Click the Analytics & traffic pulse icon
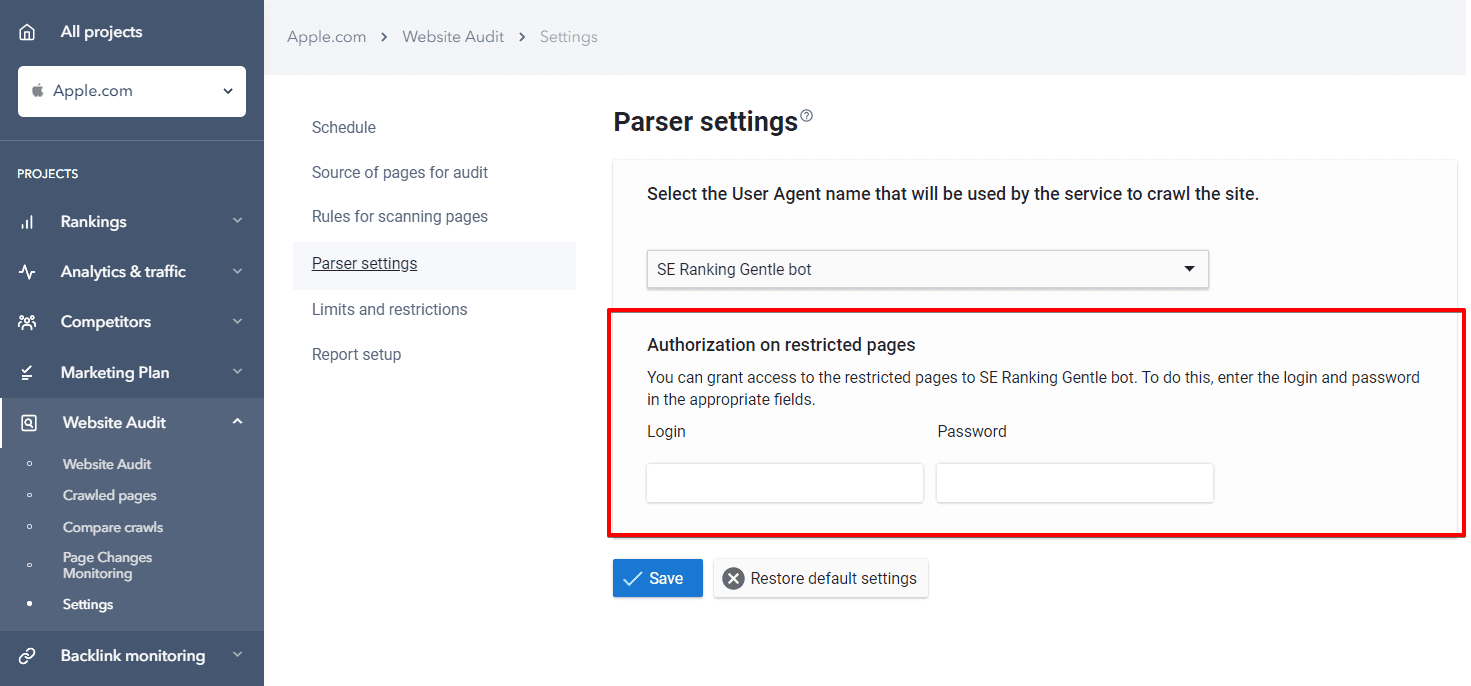Image resolution: width=1471 pixels, height=686 pixels. click(x=27, y=272)
